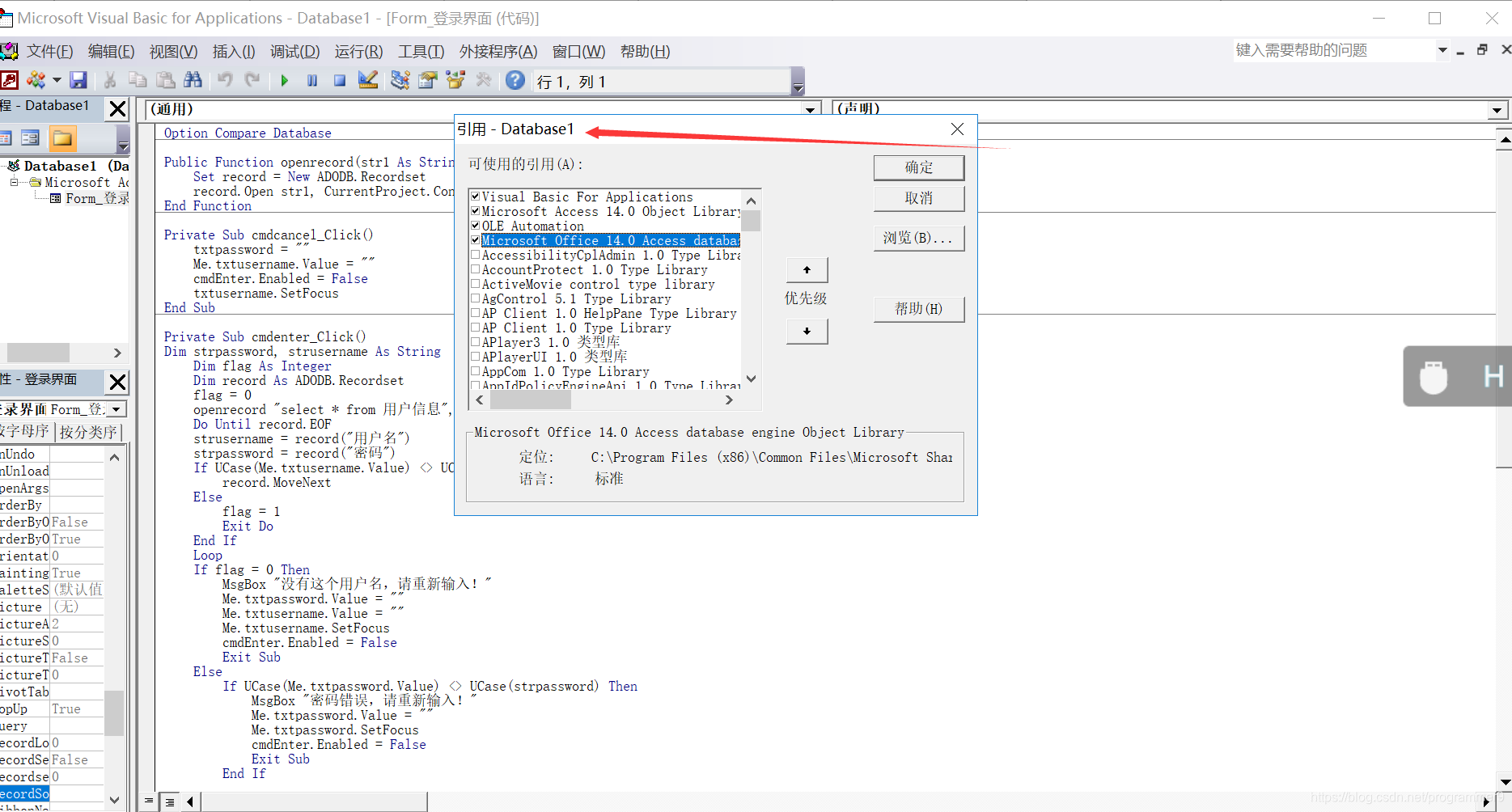Viewport: 1512px width, 812px height.
Task: Open the 外接程序(A) menu
Action: click(x=498, y=51)
